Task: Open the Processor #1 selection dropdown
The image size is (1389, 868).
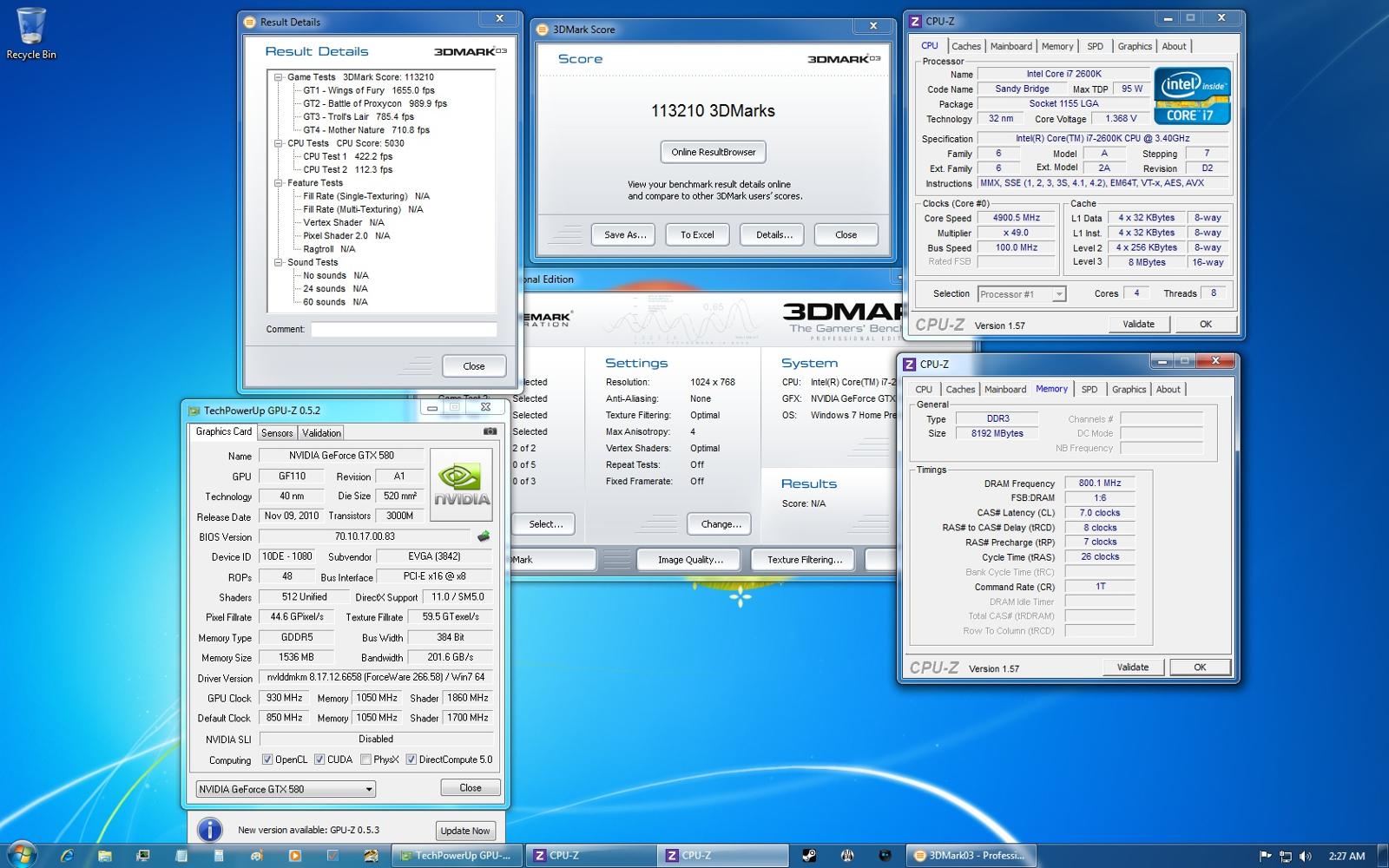Action: point(1022,294)
